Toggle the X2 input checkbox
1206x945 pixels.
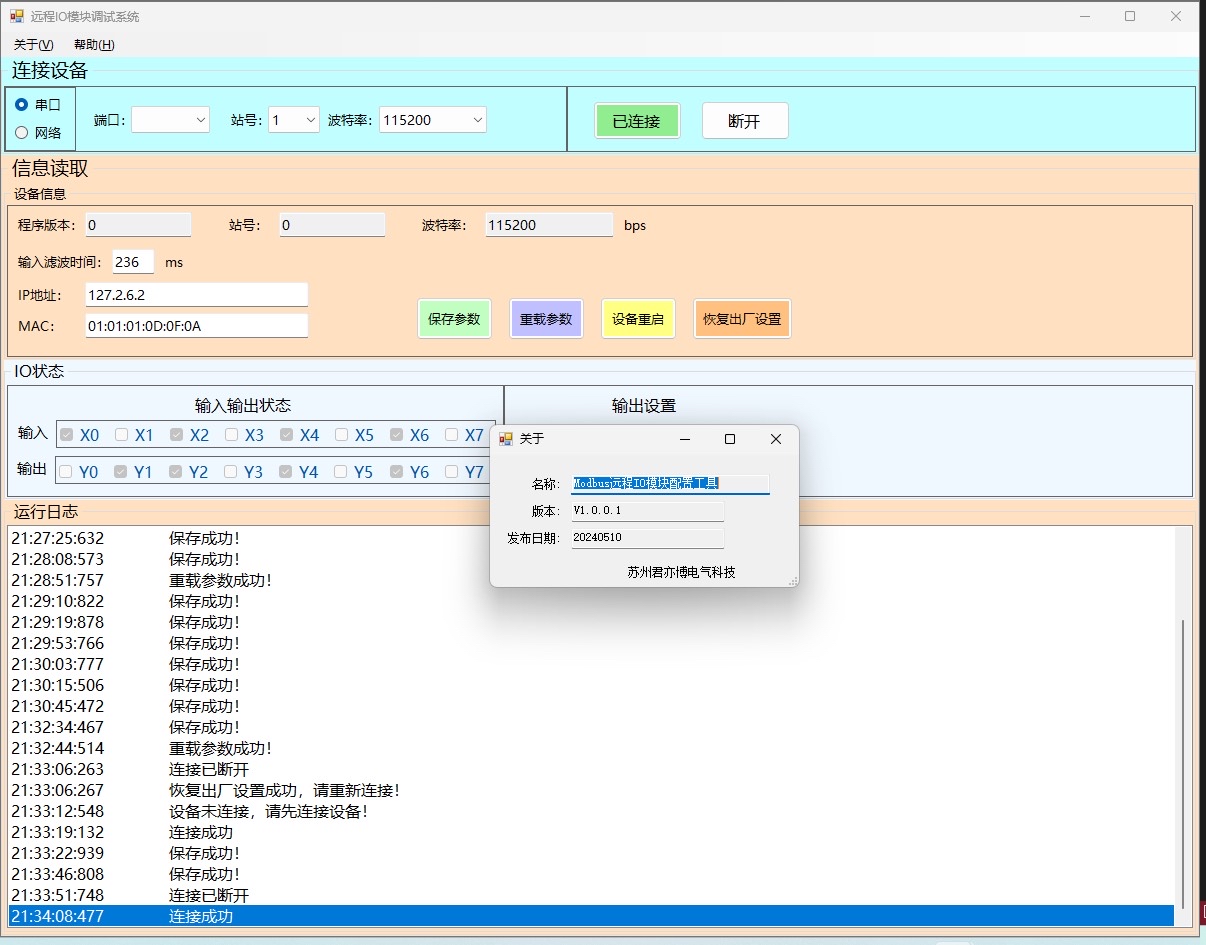177,435
